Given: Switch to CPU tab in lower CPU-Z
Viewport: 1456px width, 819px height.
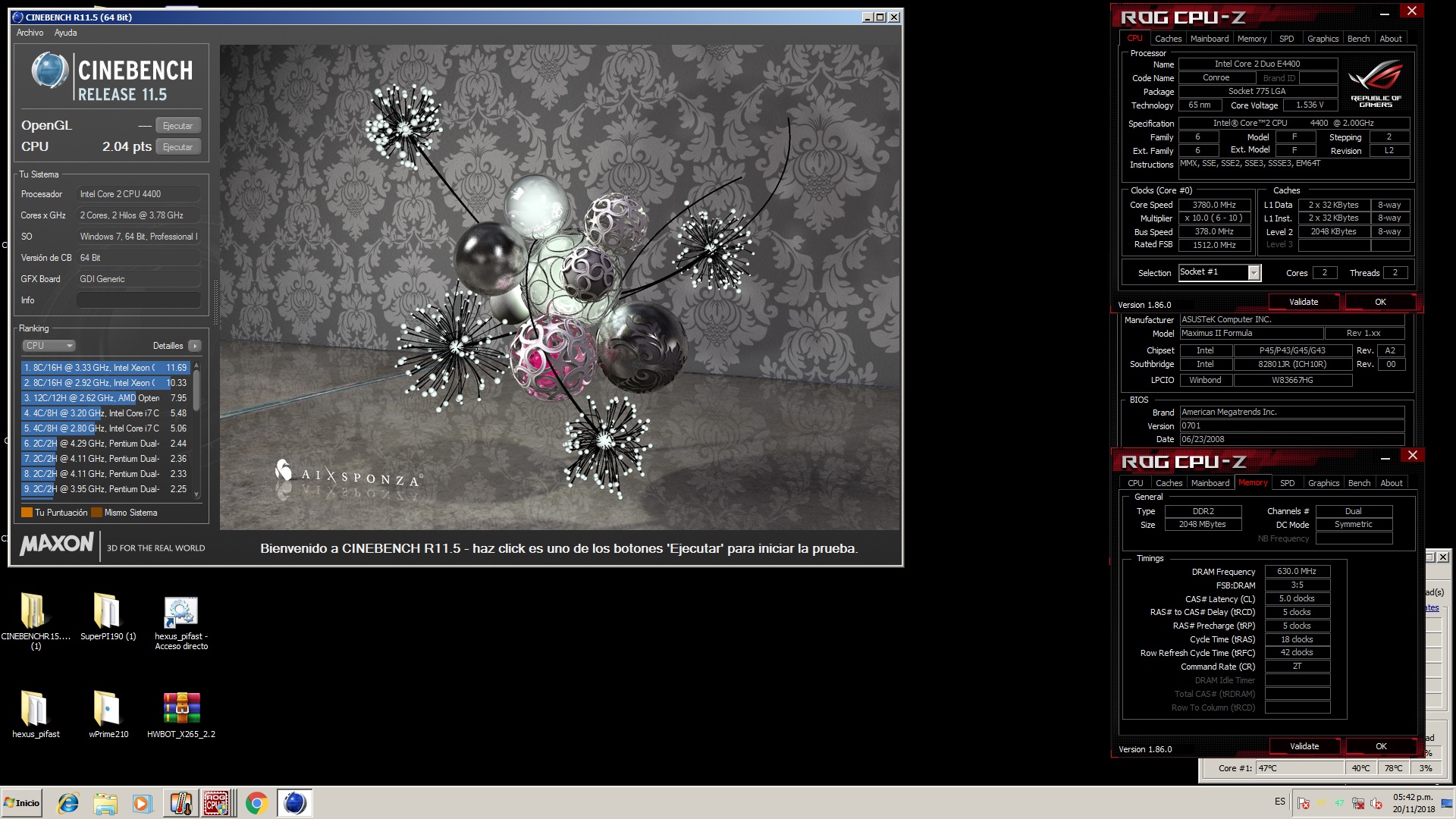Looking at the screenshot, I should pyautogui.click(x=1135, y=483).
